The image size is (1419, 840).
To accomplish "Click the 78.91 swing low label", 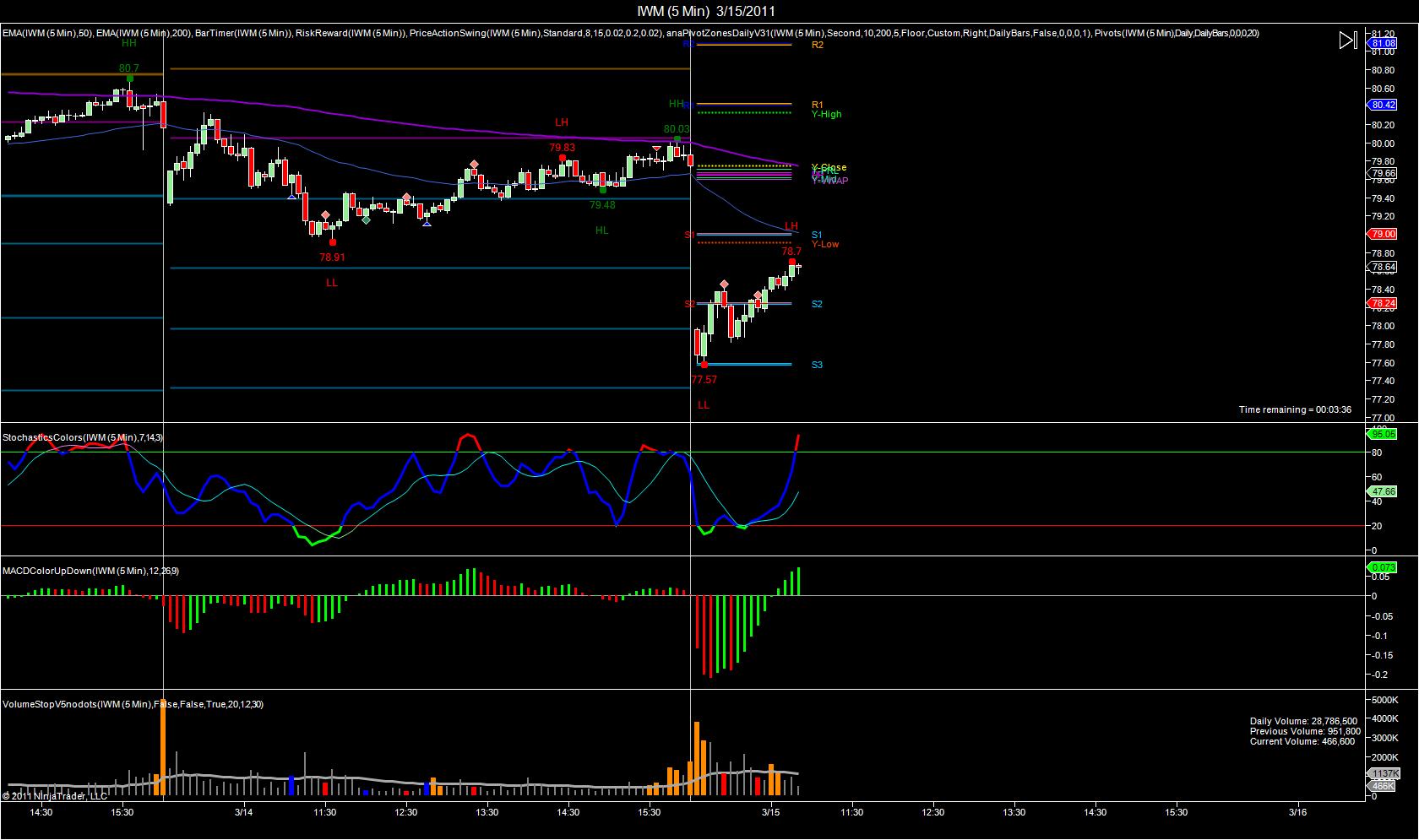I will (332, 257).
